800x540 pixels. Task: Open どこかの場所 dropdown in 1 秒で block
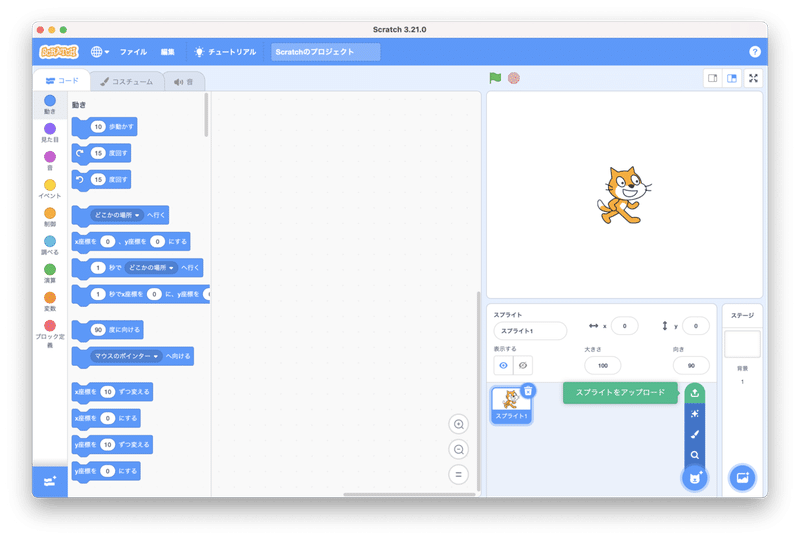[x=151, y=268]
